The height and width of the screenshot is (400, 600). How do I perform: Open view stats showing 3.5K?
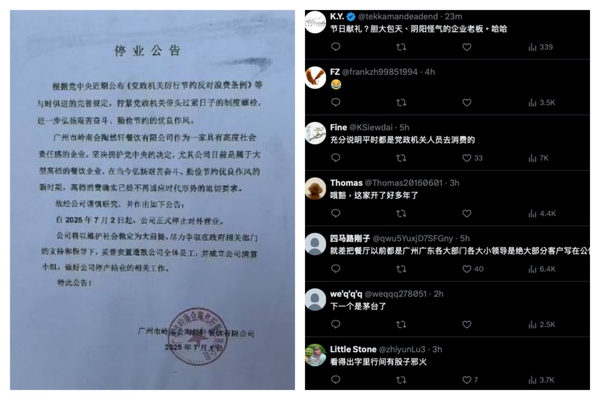pyautogui.click(x=541, y=103)
